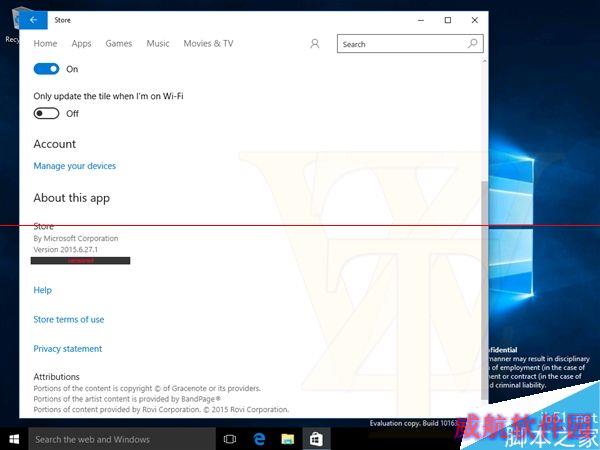
Task: Click the Version 2015.6.27.1 text
Action: pyautogui.click(x=65, y=249)
